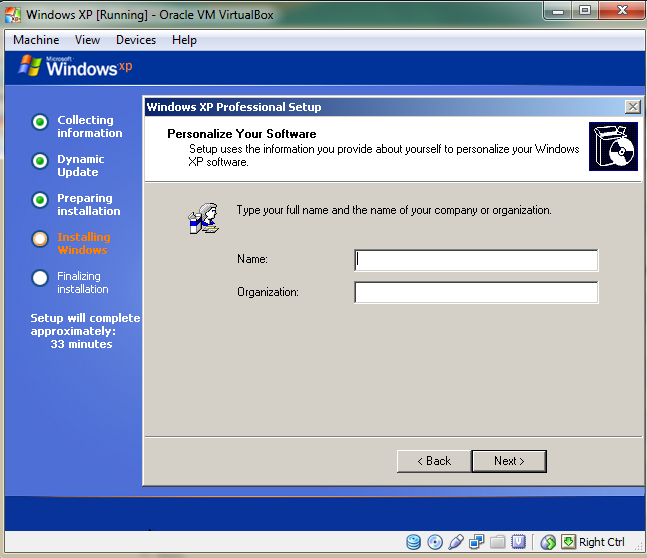
Task: Click the 'Organization:' label
Action: [268, 292]
